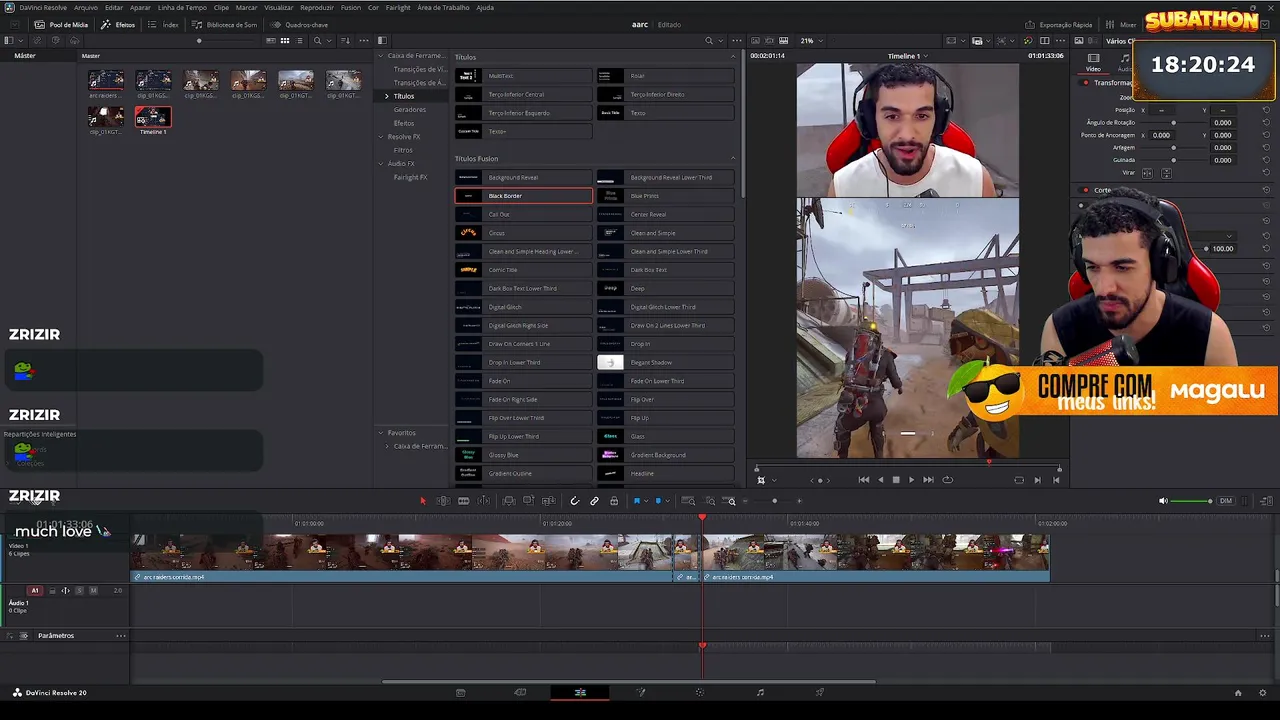1280x720 pixels.
Task: Switch media pool to list view
Action: (x=299, y=41)
